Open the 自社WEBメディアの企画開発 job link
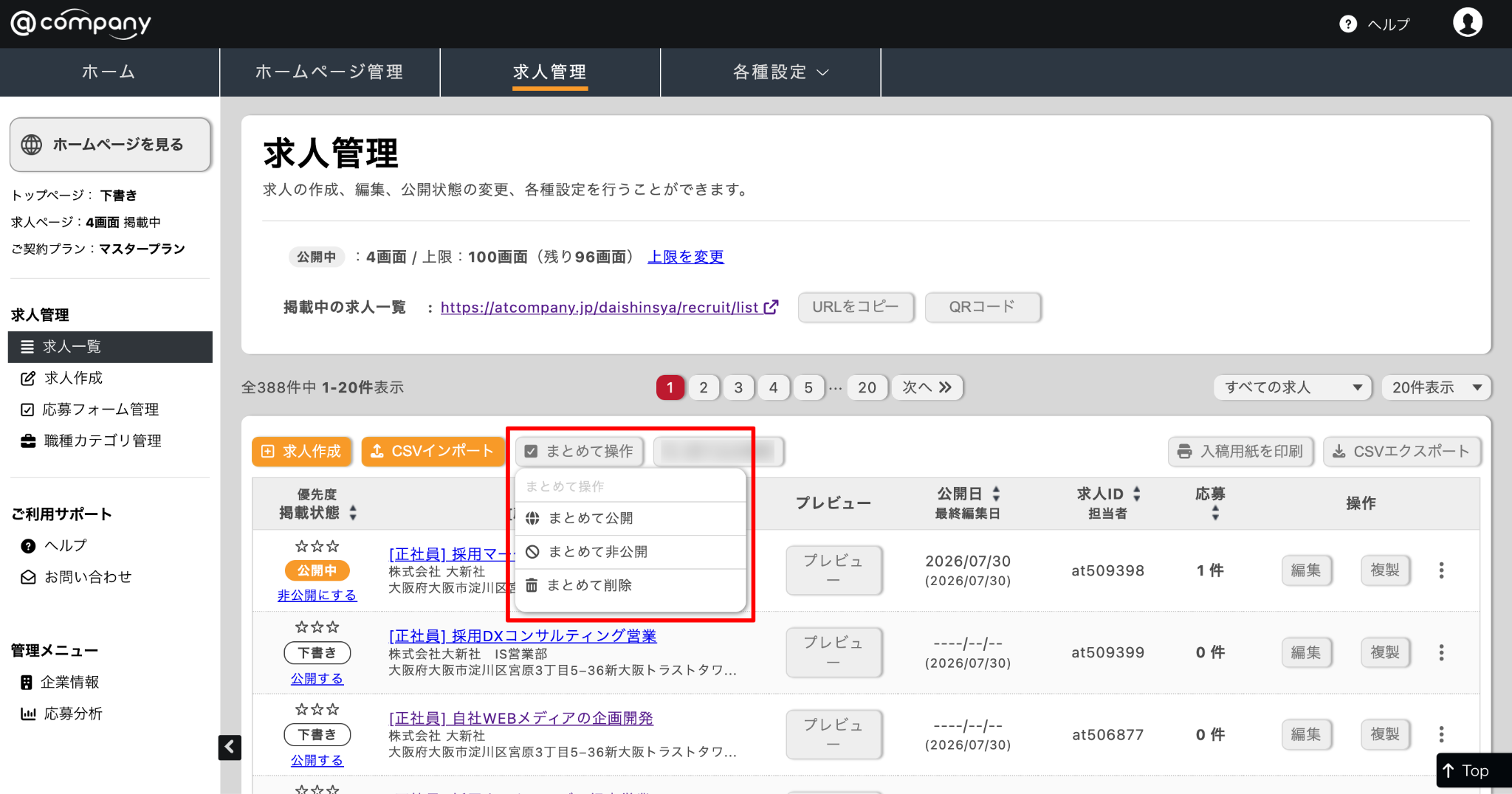Screen dimensions: 1512x794 pos(521,718)
